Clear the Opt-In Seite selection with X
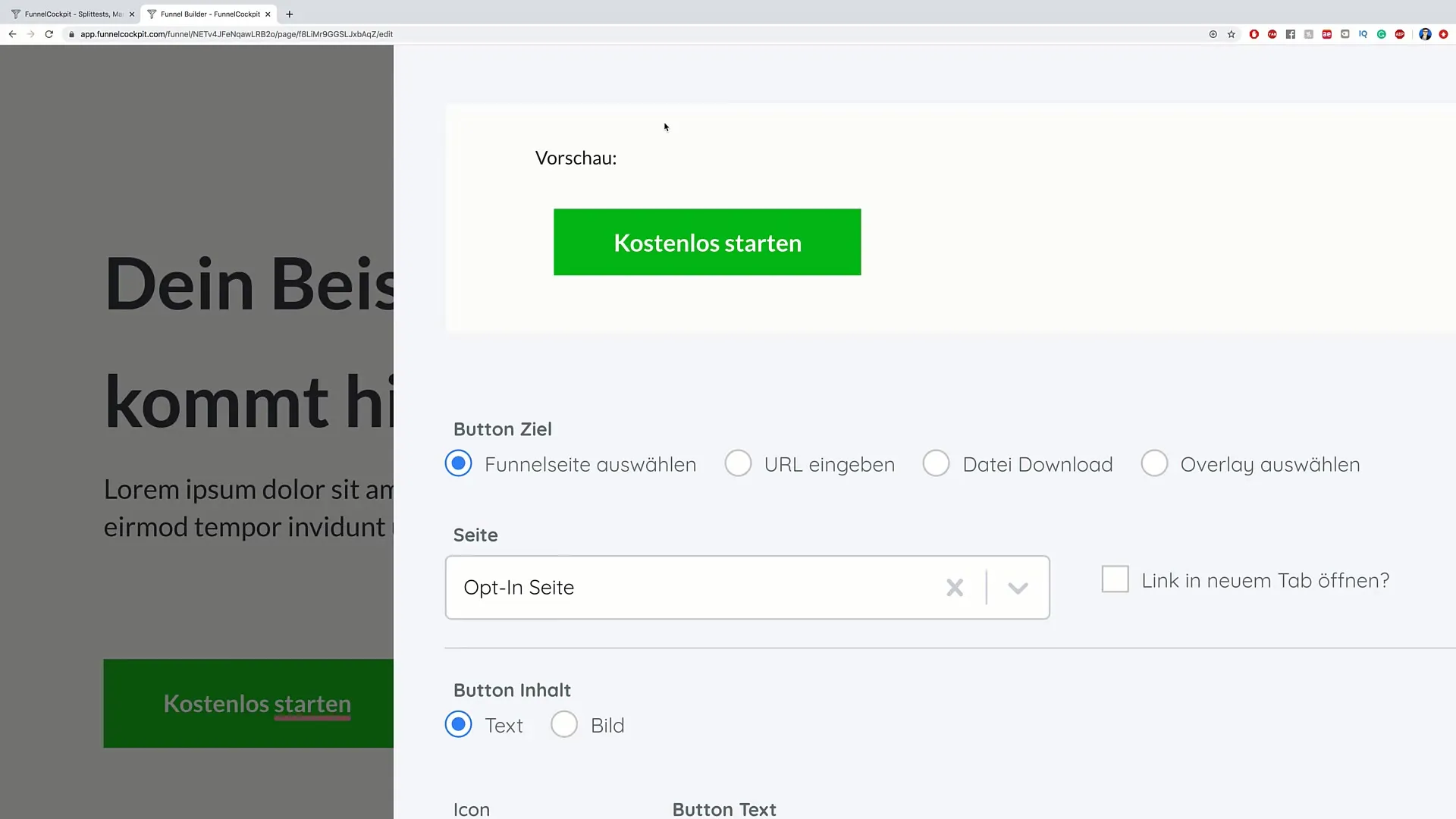1456x819 pixels. [x=955, y=587]
